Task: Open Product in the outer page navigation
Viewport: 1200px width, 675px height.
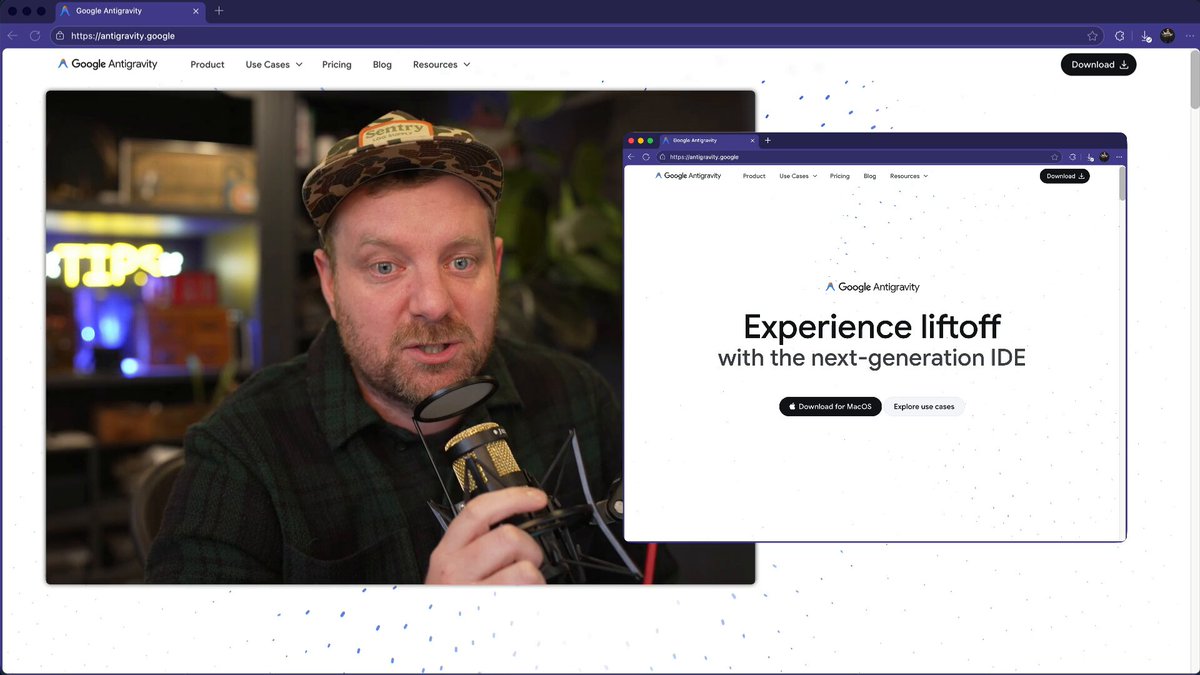Action: (207, 64)
